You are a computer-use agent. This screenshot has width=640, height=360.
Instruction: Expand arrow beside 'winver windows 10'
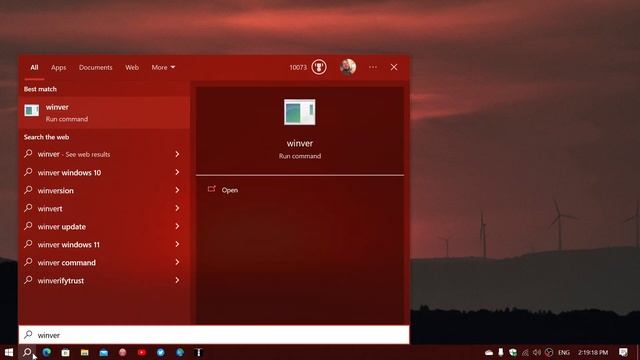click(177, 172)
